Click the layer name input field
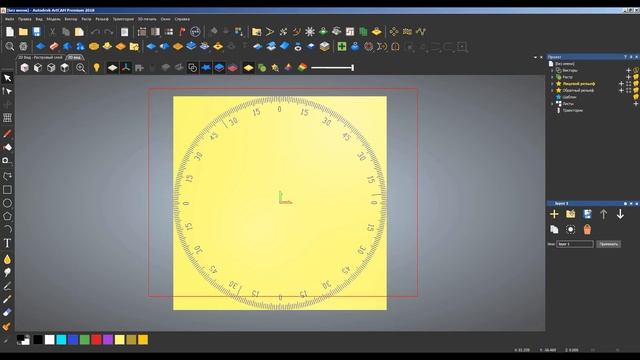The width and height of the screenshot is (640, 360). point(575,244)
